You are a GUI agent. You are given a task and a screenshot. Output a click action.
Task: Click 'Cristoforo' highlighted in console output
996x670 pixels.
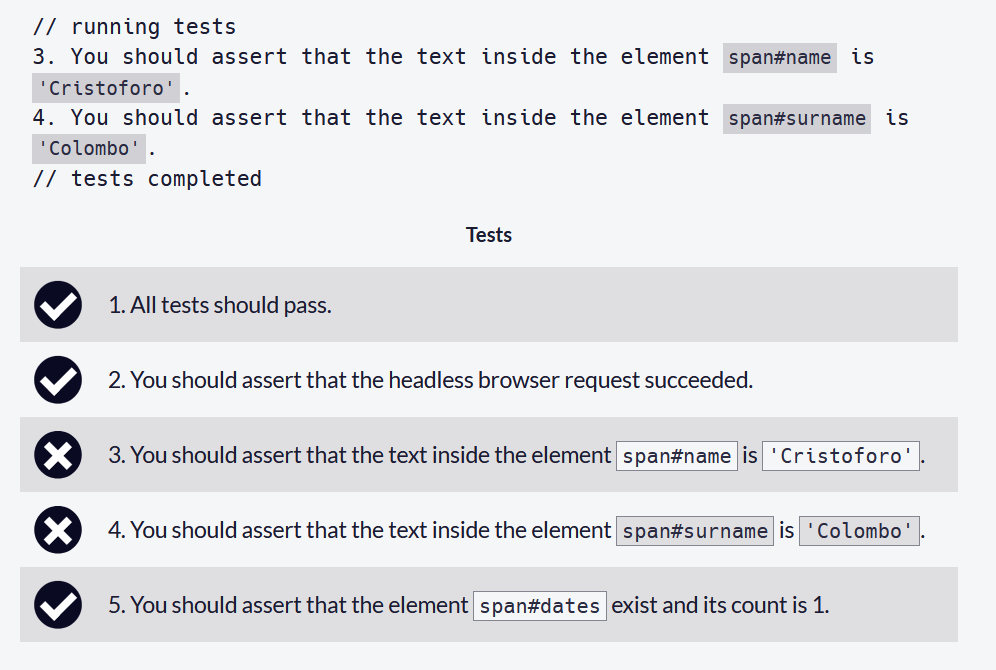105,88
